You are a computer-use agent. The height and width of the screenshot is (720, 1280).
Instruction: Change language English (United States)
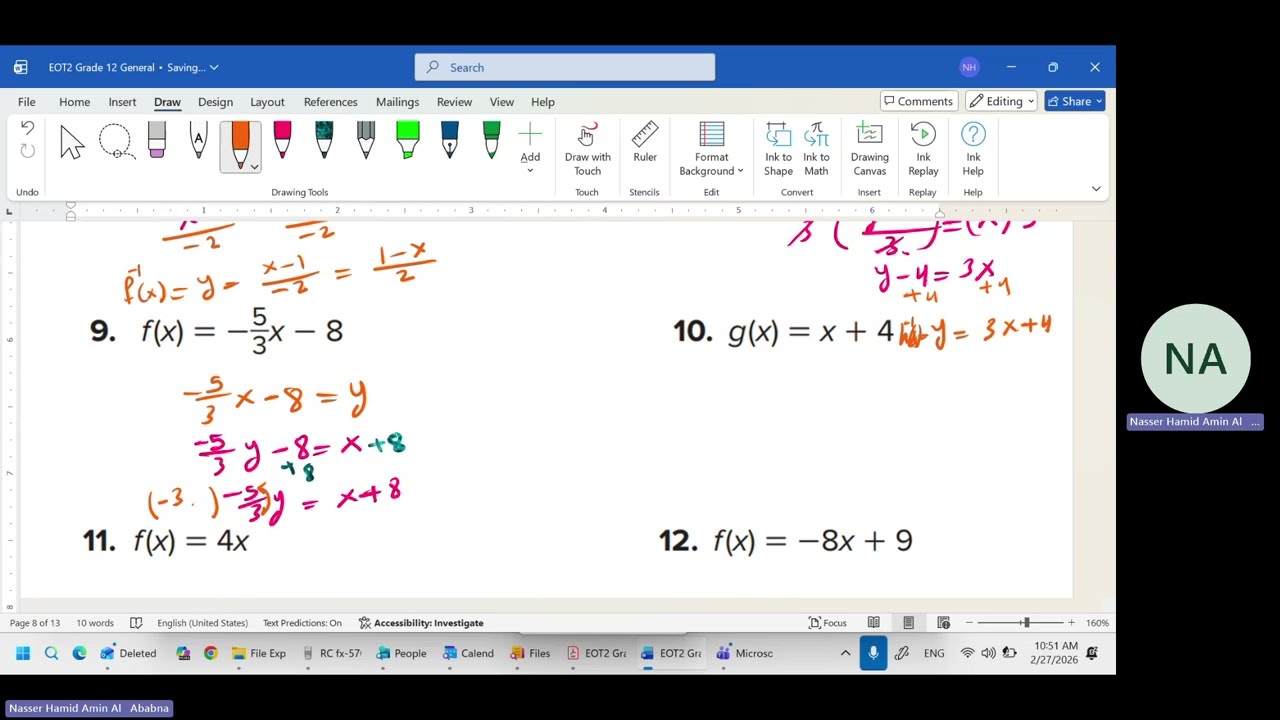coord(202,623)
